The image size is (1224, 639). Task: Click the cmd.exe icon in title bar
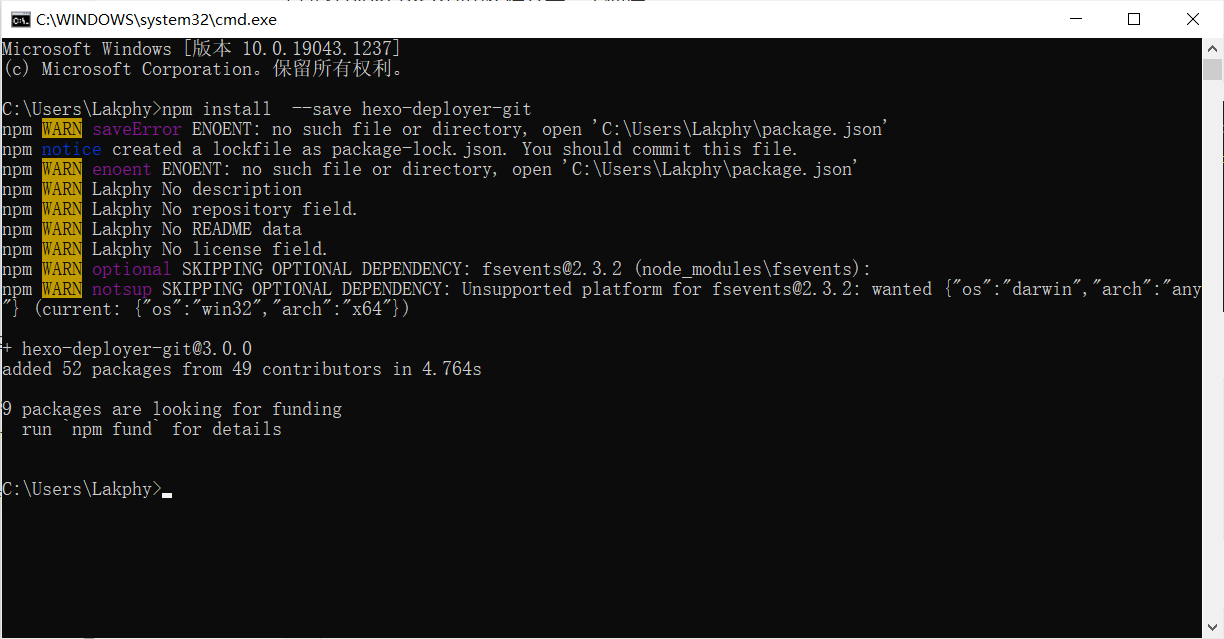(x=17, y=19)
